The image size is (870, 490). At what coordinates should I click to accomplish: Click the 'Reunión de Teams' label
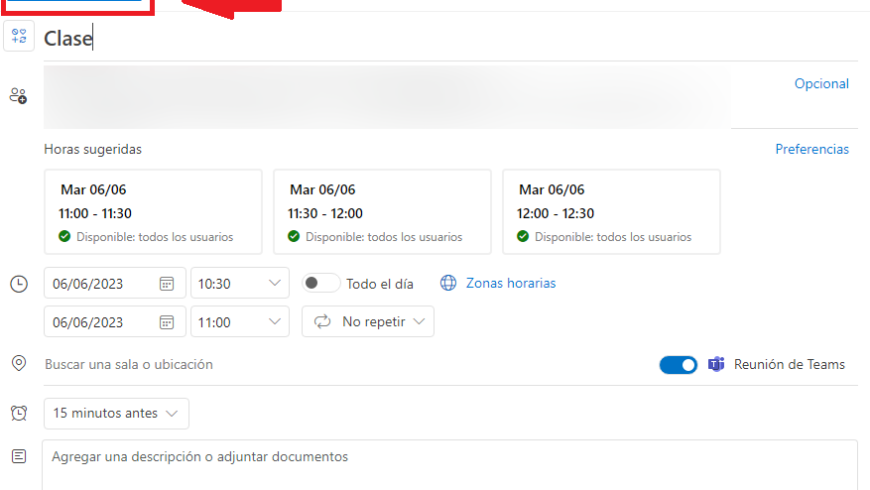789,365
